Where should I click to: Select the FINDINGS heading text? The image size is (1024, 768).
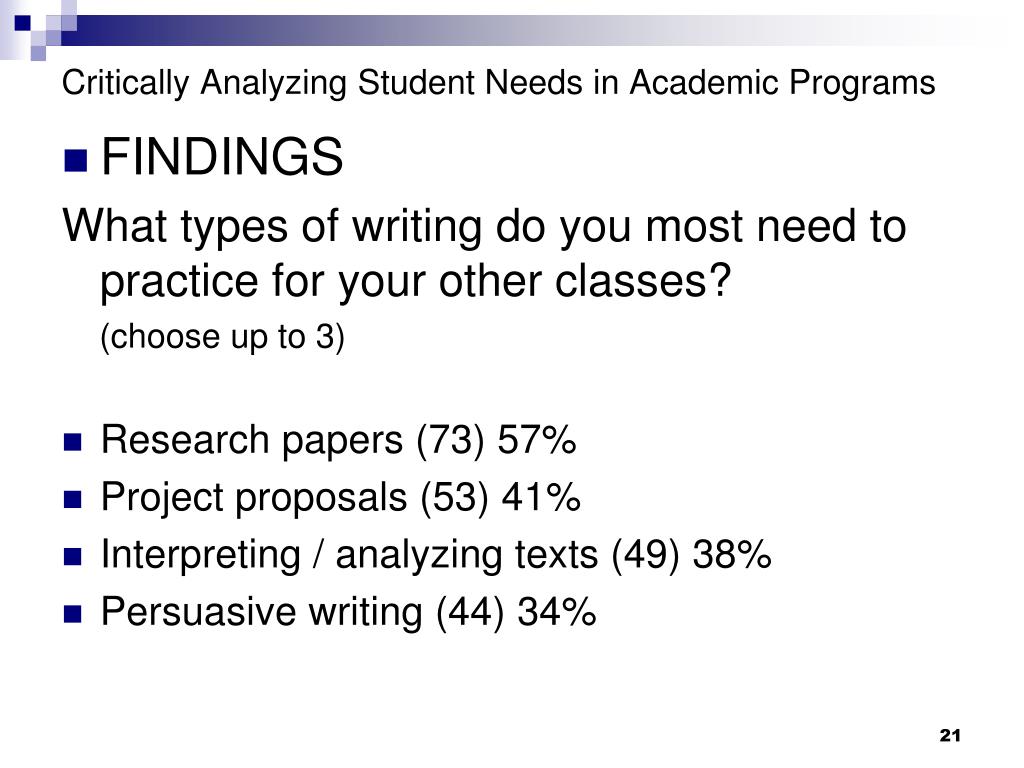pyautogui.click(x=222, y=157)
